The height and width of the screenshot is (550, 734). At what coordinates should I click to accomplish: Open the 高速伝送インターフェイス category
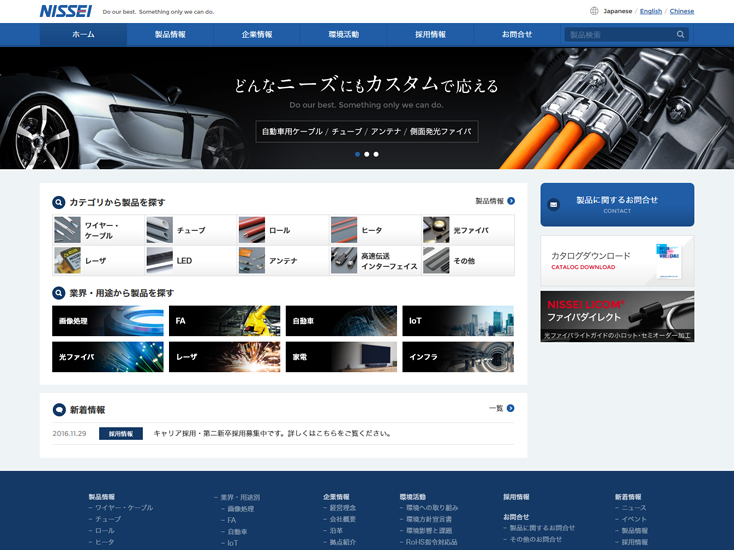pos(375,260)
